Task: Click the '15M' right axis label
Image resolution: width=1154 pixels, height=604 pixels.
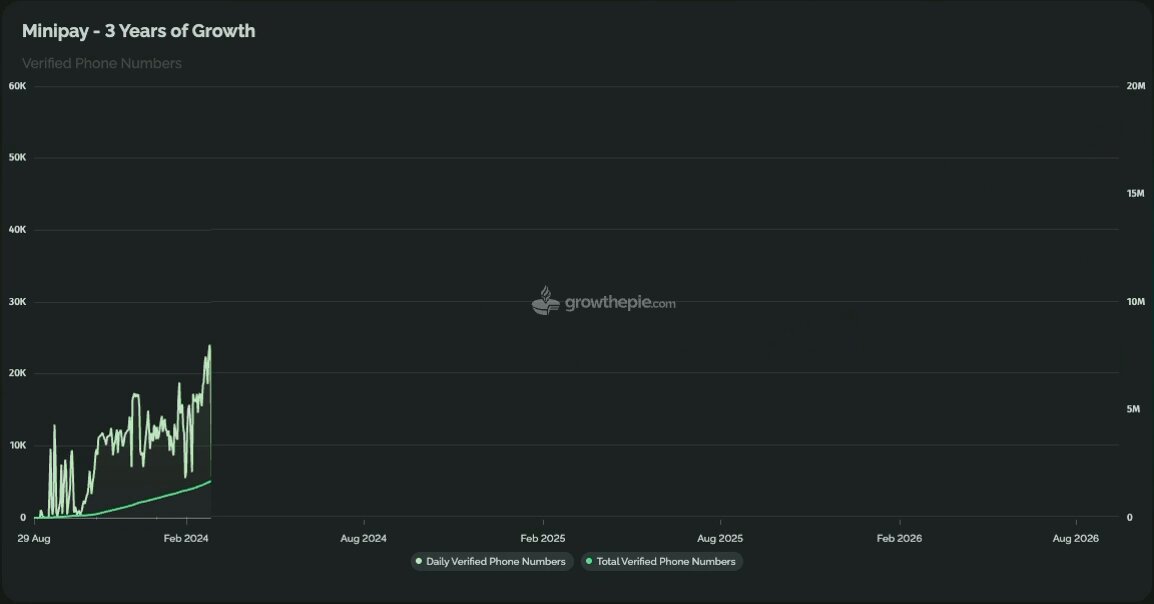Action: coord(1136,193)
